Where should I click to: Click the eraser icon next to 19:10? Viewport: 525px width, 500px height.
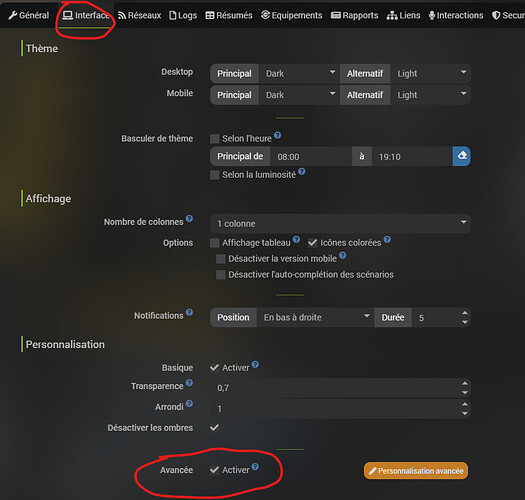[x=462, y=156]
